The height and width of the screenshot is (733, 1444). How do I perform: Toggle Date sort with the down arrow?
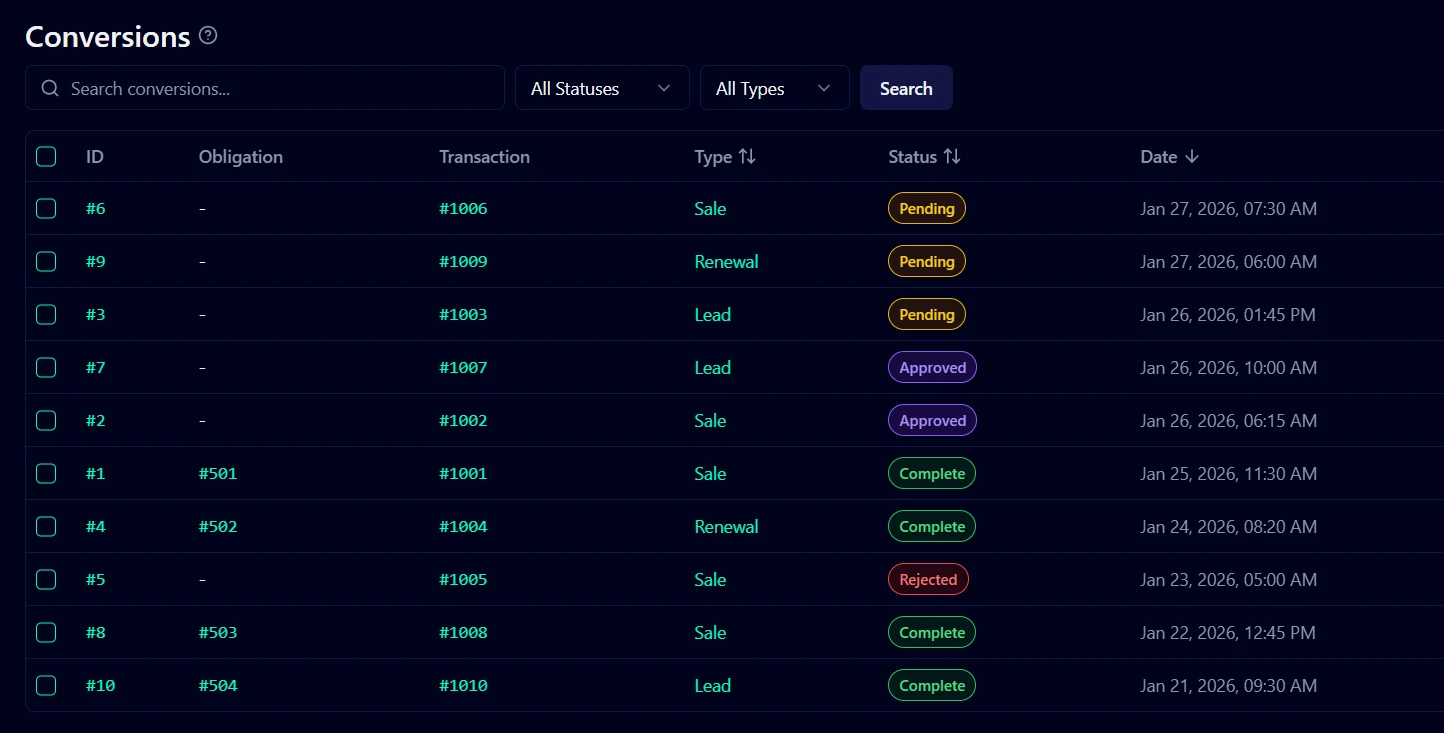coord(1192,157)
